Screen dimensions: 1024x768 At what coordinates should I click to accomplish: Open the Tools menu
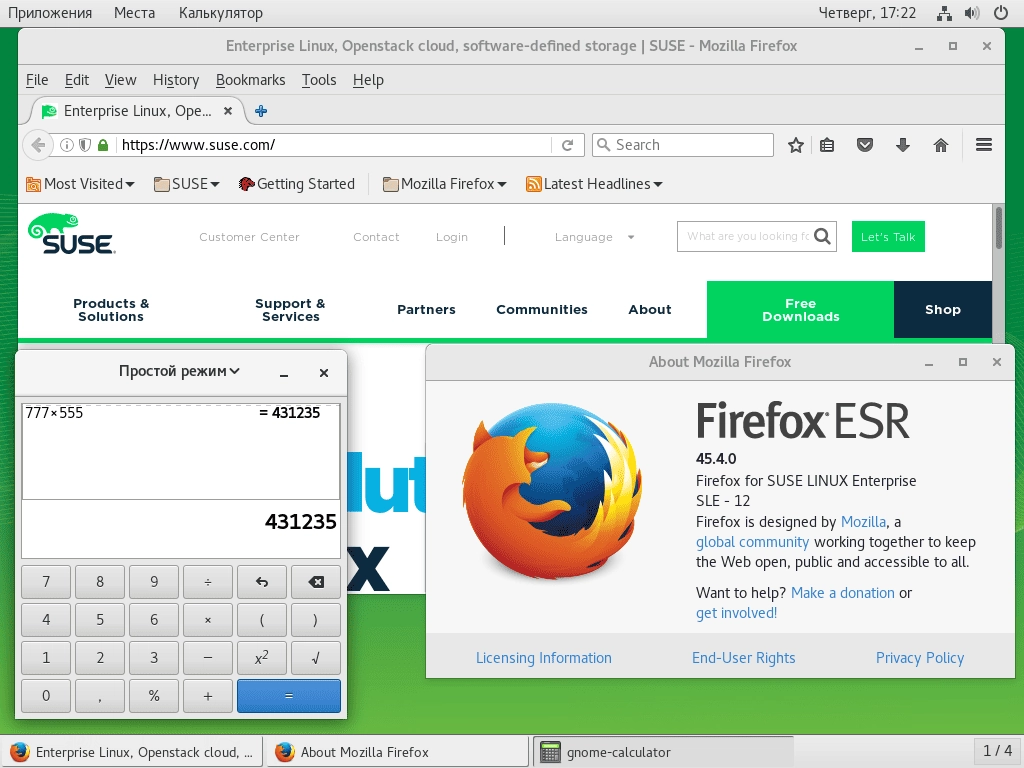point(319,80)
